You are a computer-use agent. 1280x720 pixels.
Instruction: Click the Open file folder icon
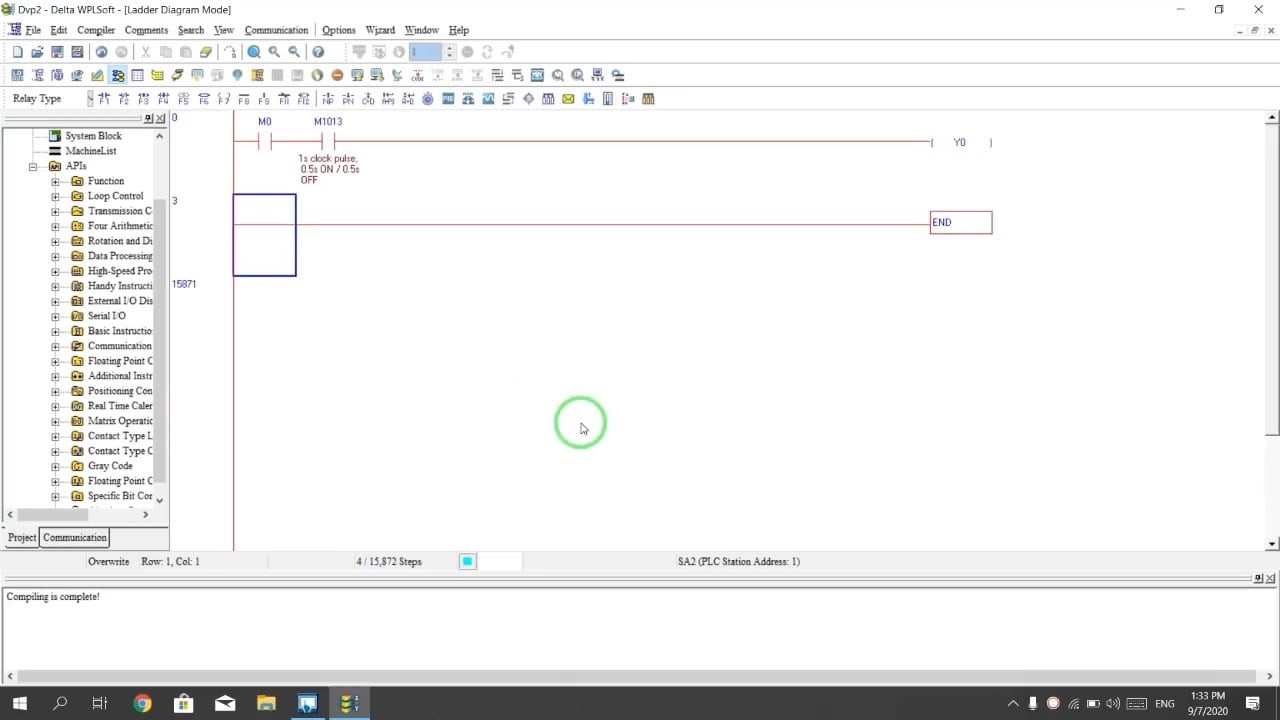[x=37, y=52]
